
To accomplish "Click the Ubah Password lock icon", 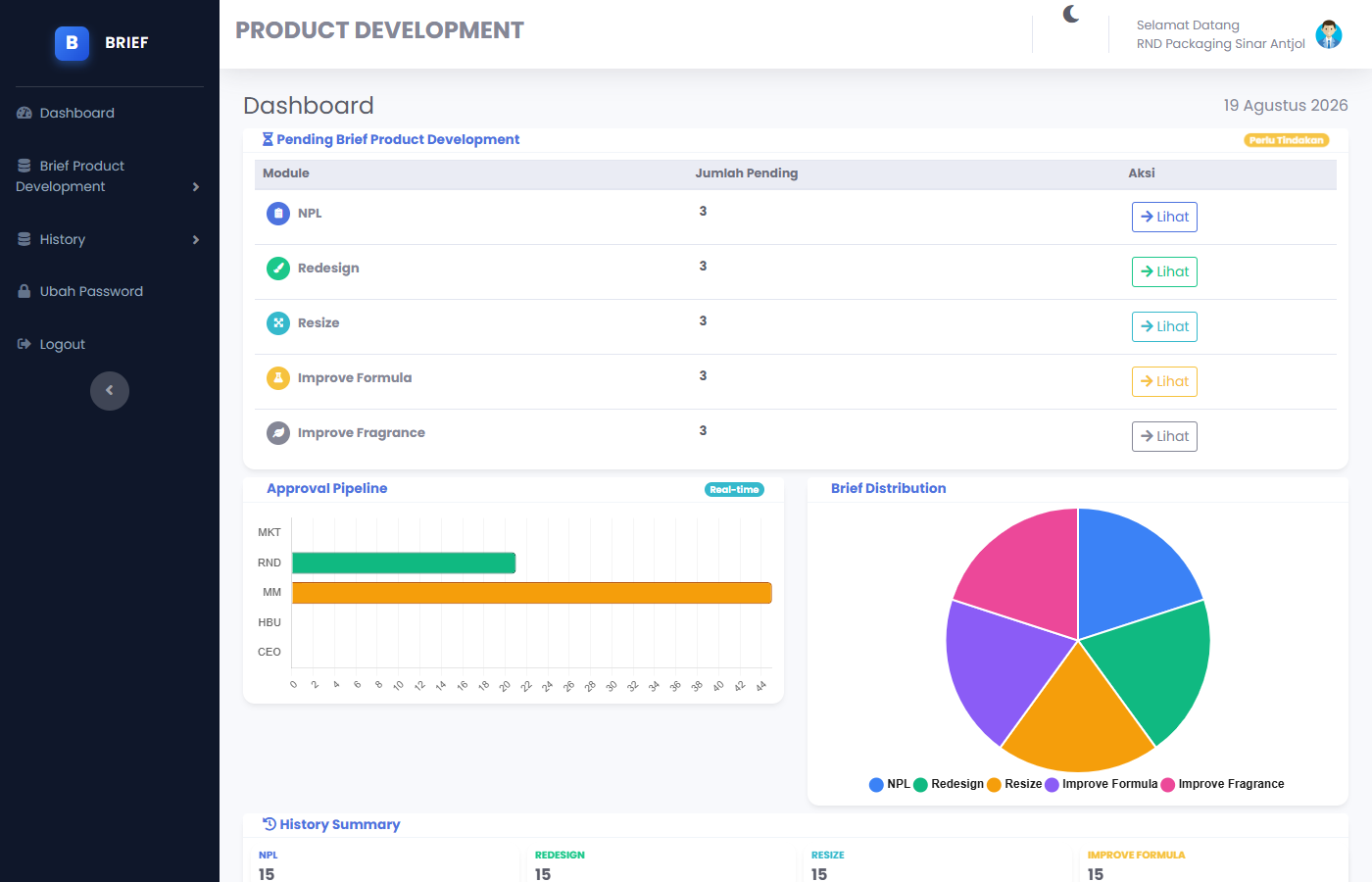I will [24, 291].
